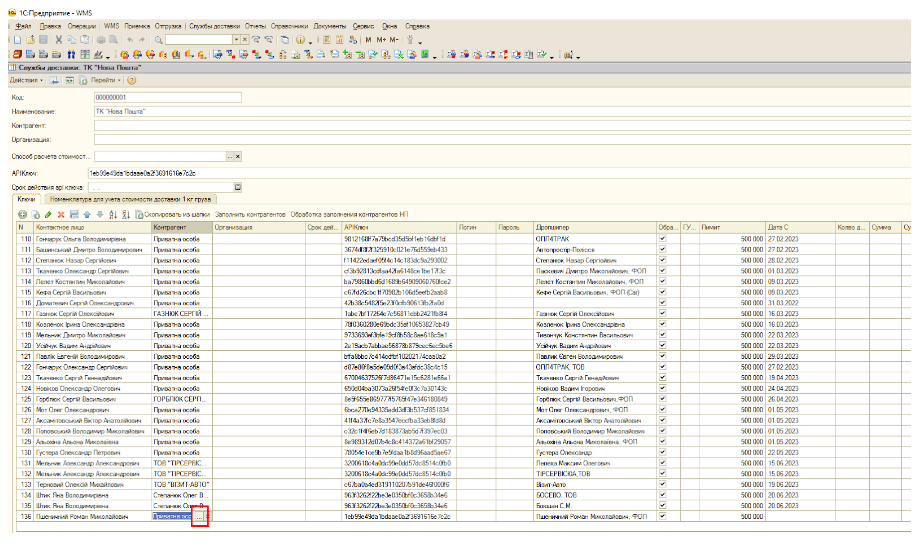Move row up with blue up arrow
Screen dimensions: 924x543
pos(85,215)
